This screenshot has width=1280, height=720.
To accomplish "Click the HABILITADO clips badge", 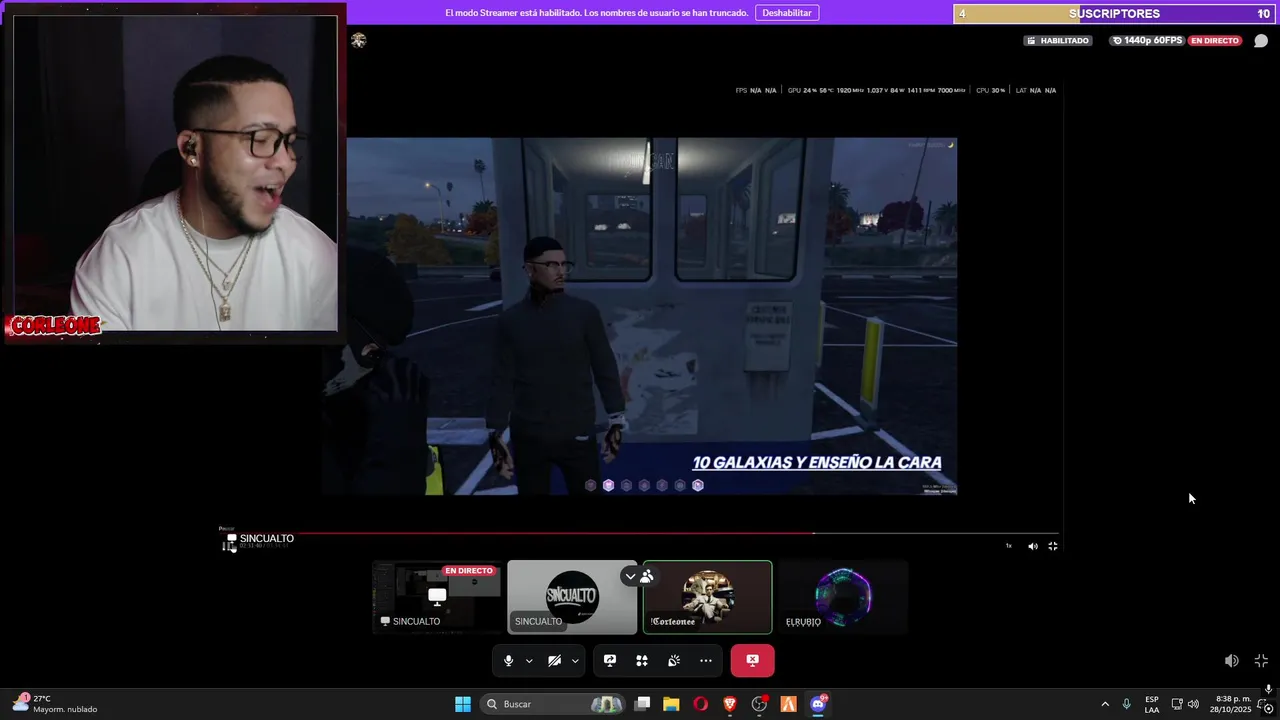I will tap(1057, 41).
